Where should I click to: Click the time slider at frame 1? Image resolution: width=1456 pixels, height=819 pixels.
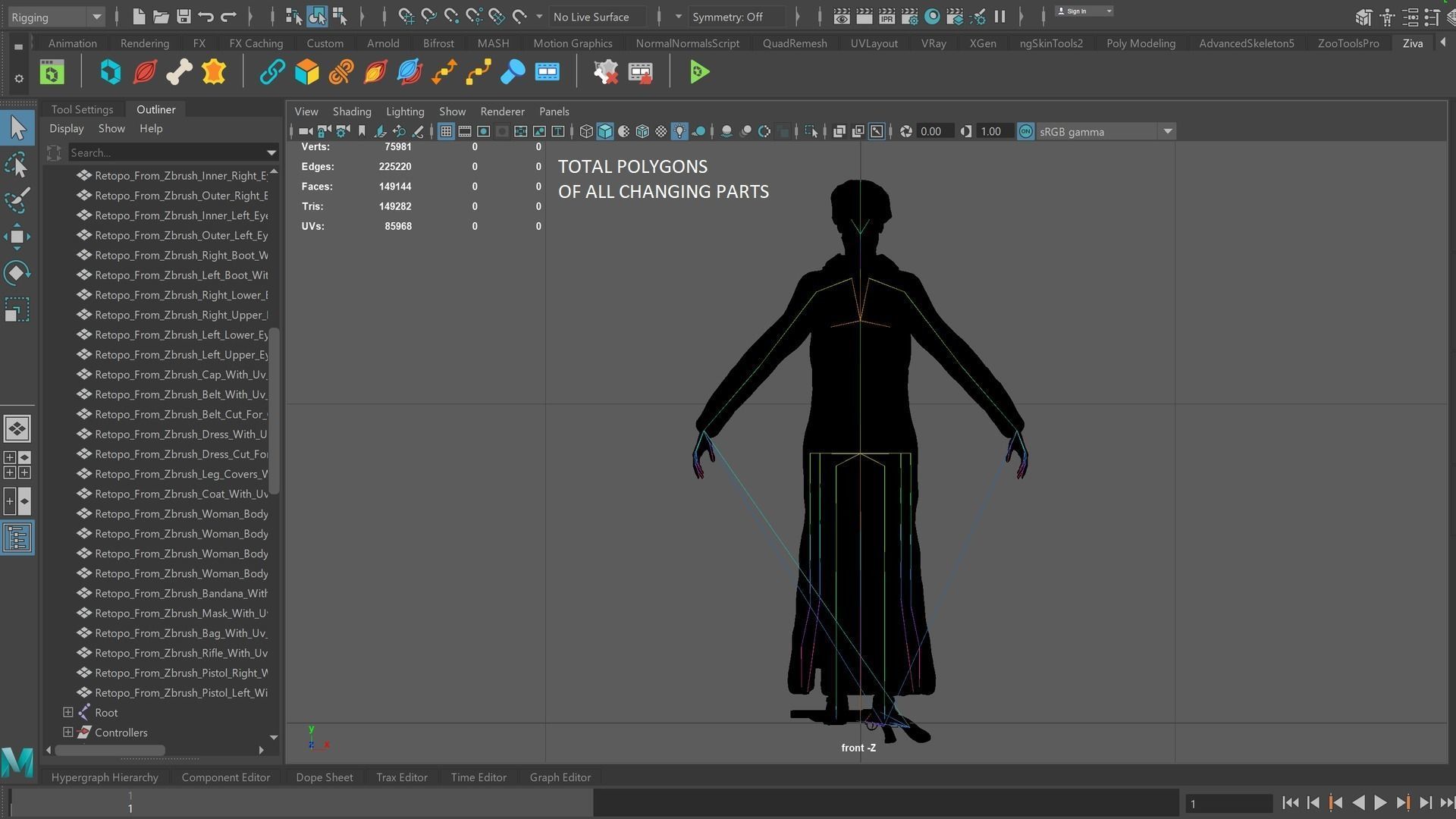pyautogui.click(x=130, y=802)
